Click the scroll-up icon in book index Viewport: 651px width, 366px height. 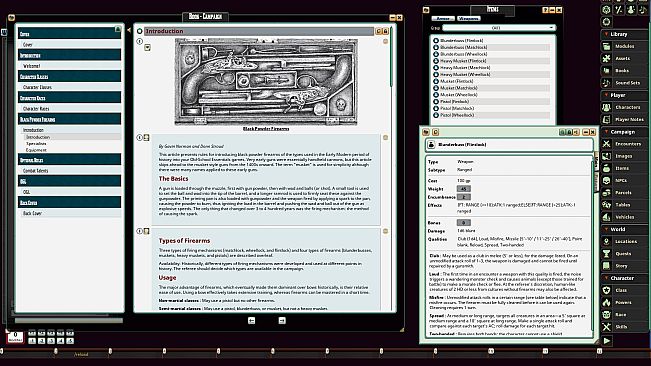(118, 29)
